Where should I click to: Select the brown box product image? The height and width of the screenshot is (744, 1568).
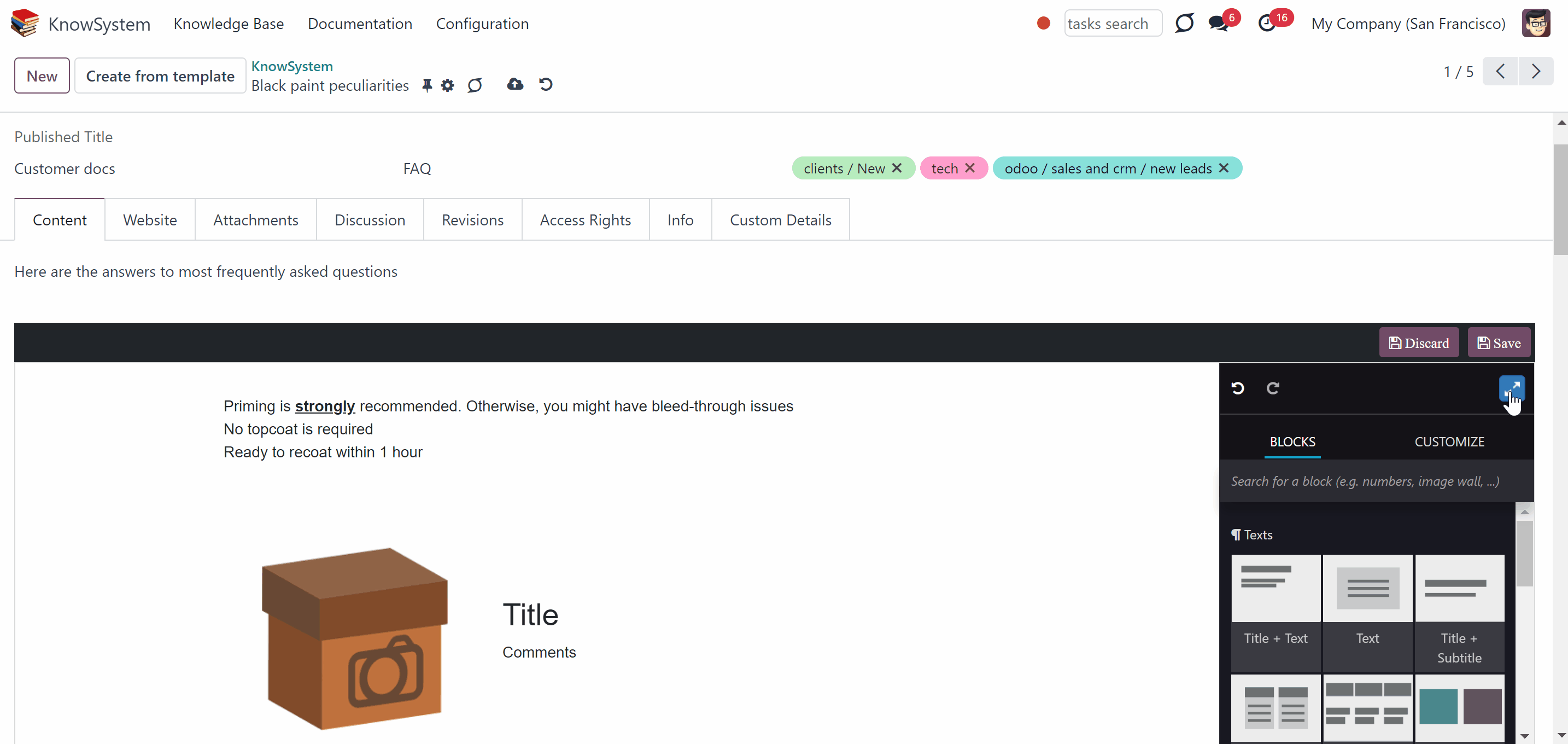click(355, 638)
